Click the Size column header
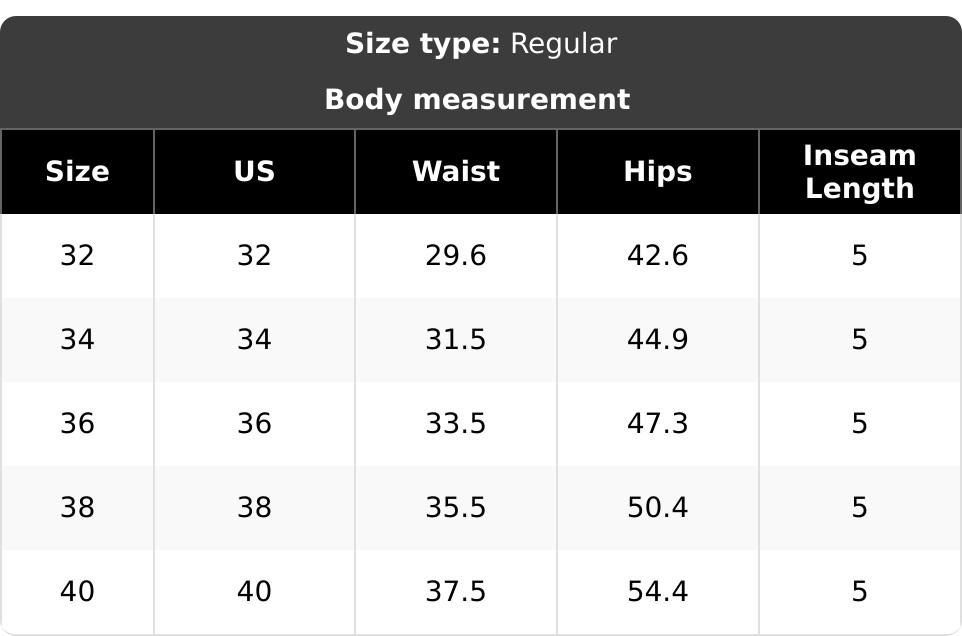 point(77,172)
